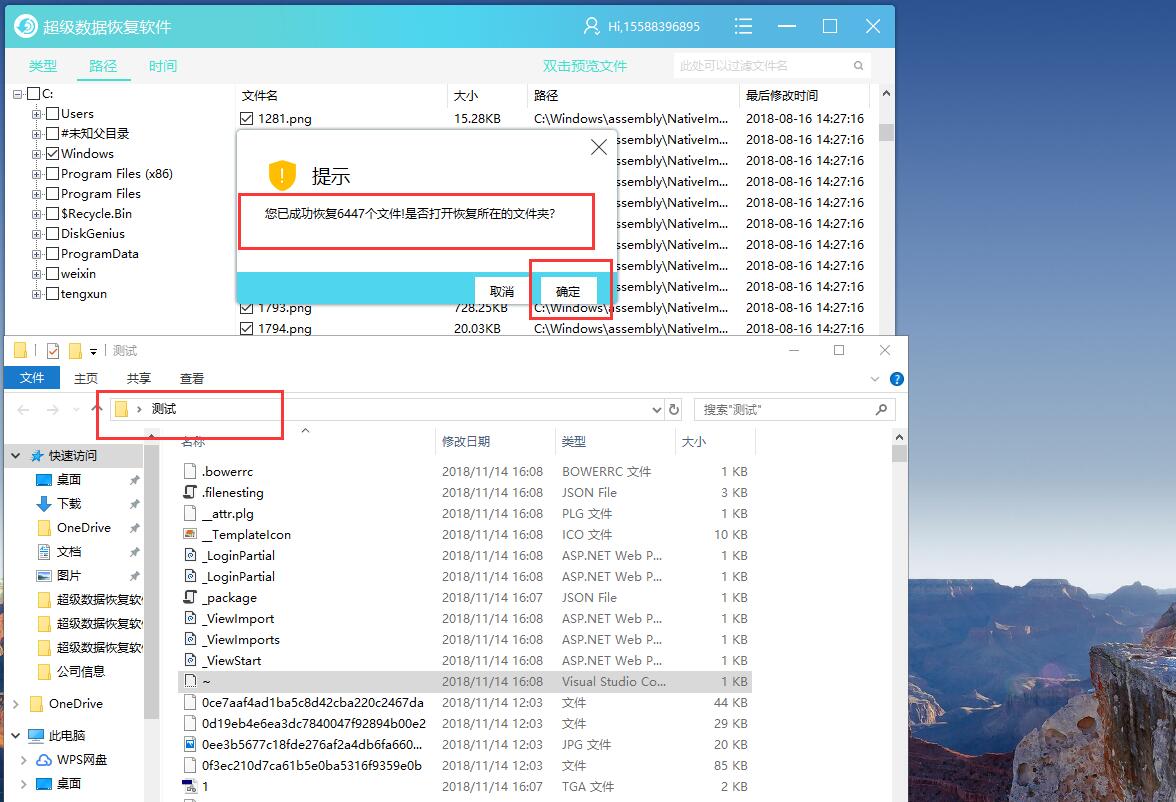The width and height of the screenshot is (1176, 802).
Task: Uncheck the 1281.png file checkbox
Action: tap(245, 117)
